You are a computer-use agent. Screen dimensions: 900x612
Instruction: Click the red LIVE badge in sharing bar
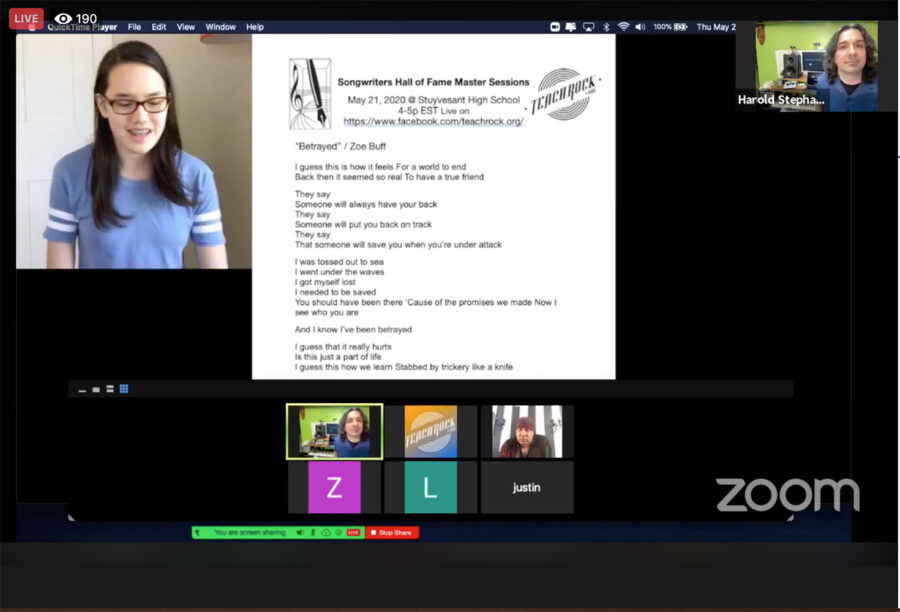353,533
